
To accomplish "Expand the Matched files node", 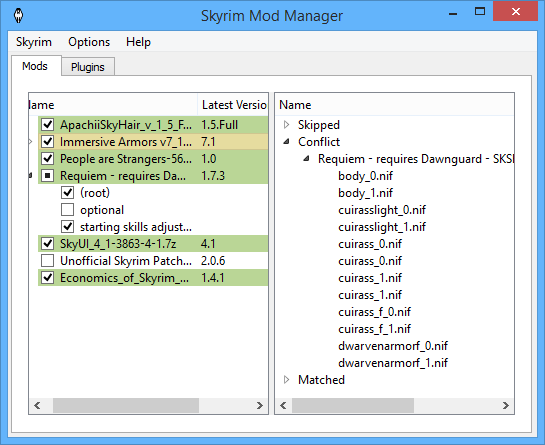I will click(x=286, y=380).
